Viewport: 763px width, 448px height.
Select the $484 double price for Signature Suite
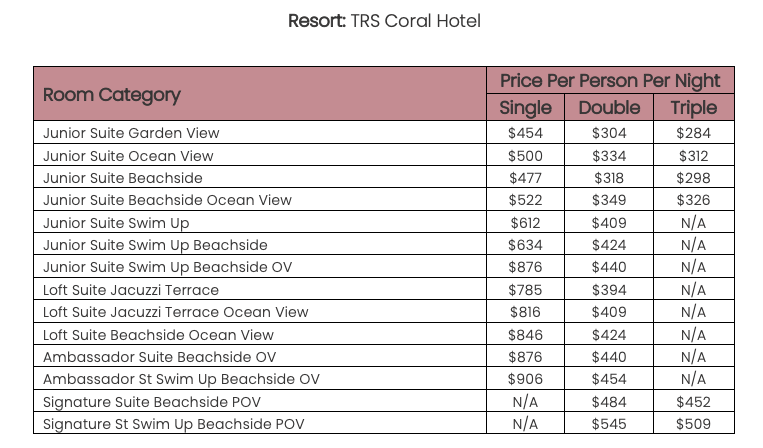tap(608, 402)
